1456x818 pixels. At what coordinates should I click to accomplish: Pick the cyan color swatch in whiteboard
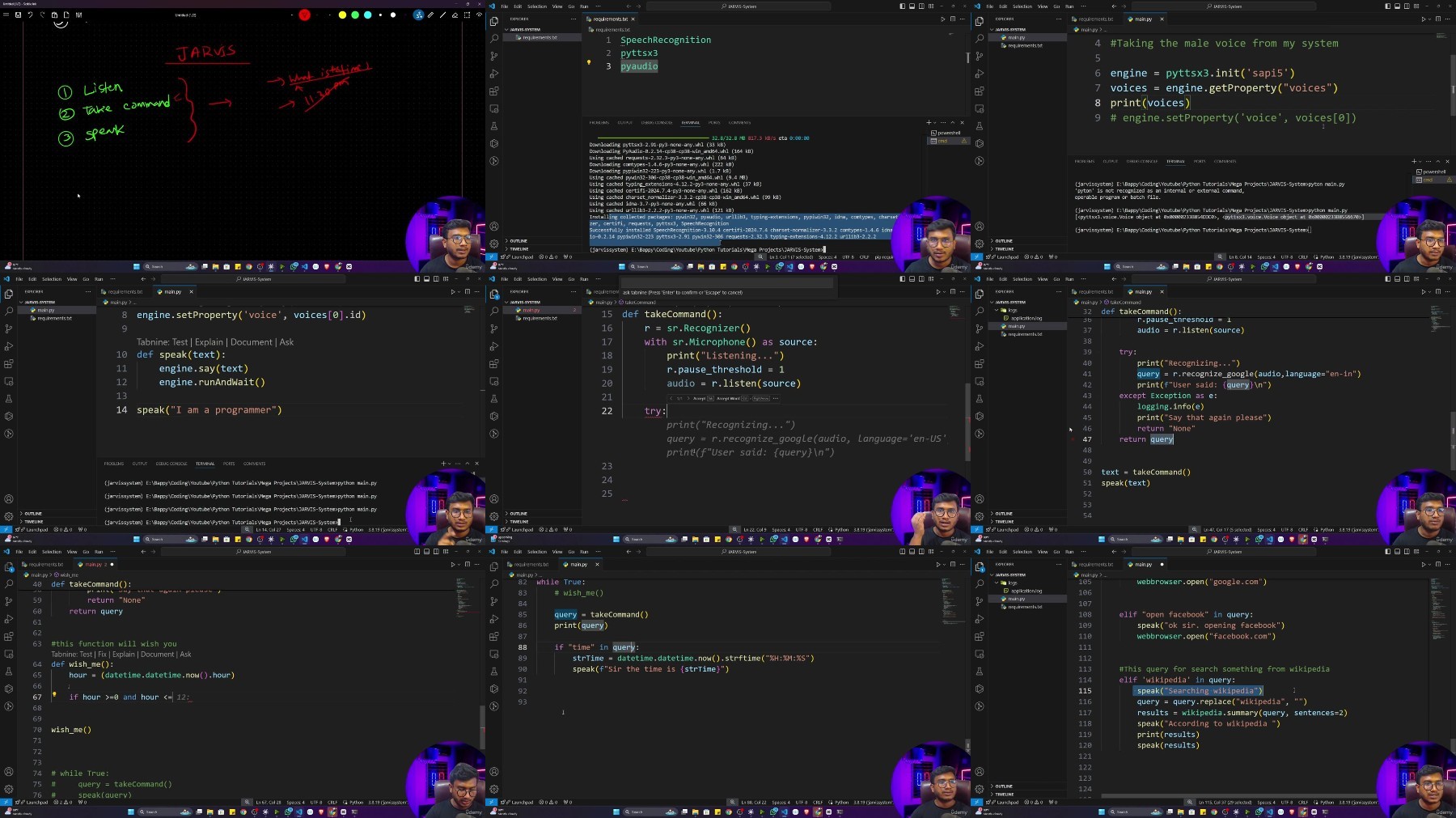(368, 15)
